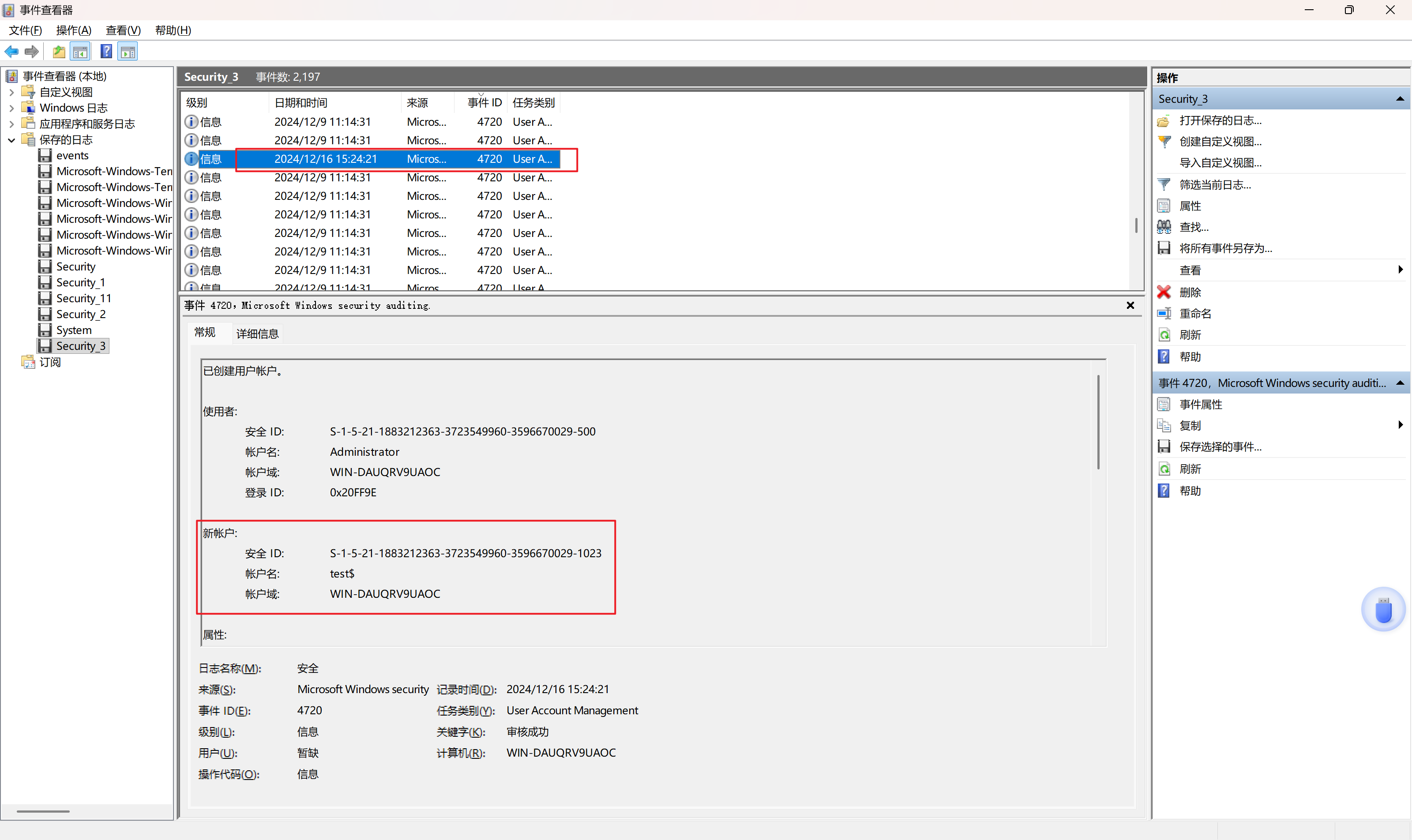This screenshot has height=840, width=1412.
Task: Select the Security_11 saved log
Action: (x=83, y=298)
